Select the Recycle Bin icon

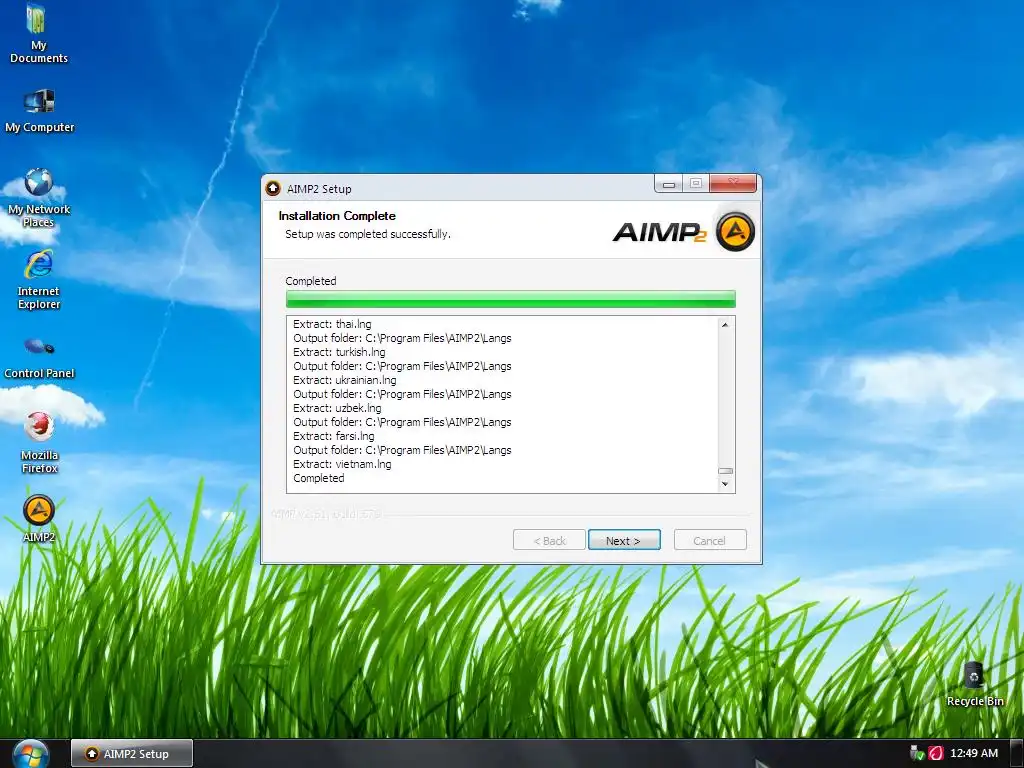974,684
